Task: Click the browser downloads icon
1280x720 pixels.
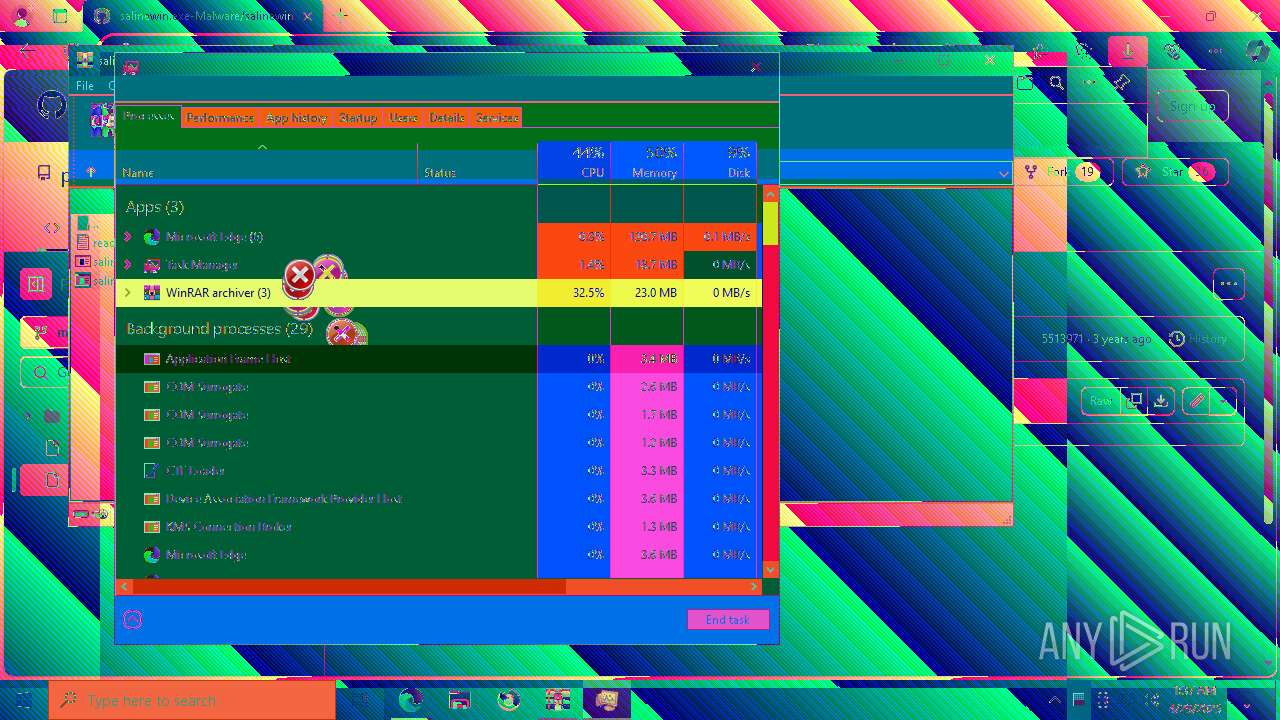Action: (1128, 50)
